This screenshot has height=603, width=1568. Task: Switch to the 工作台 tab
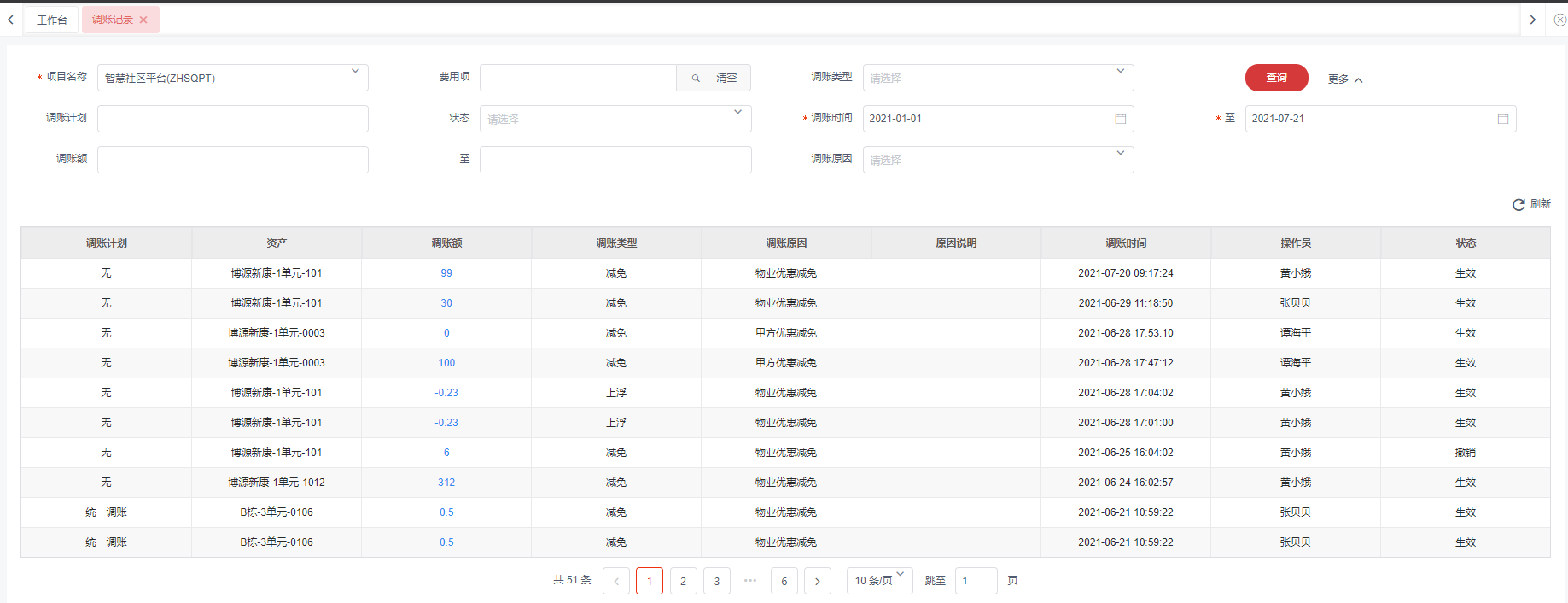[52, 20]
